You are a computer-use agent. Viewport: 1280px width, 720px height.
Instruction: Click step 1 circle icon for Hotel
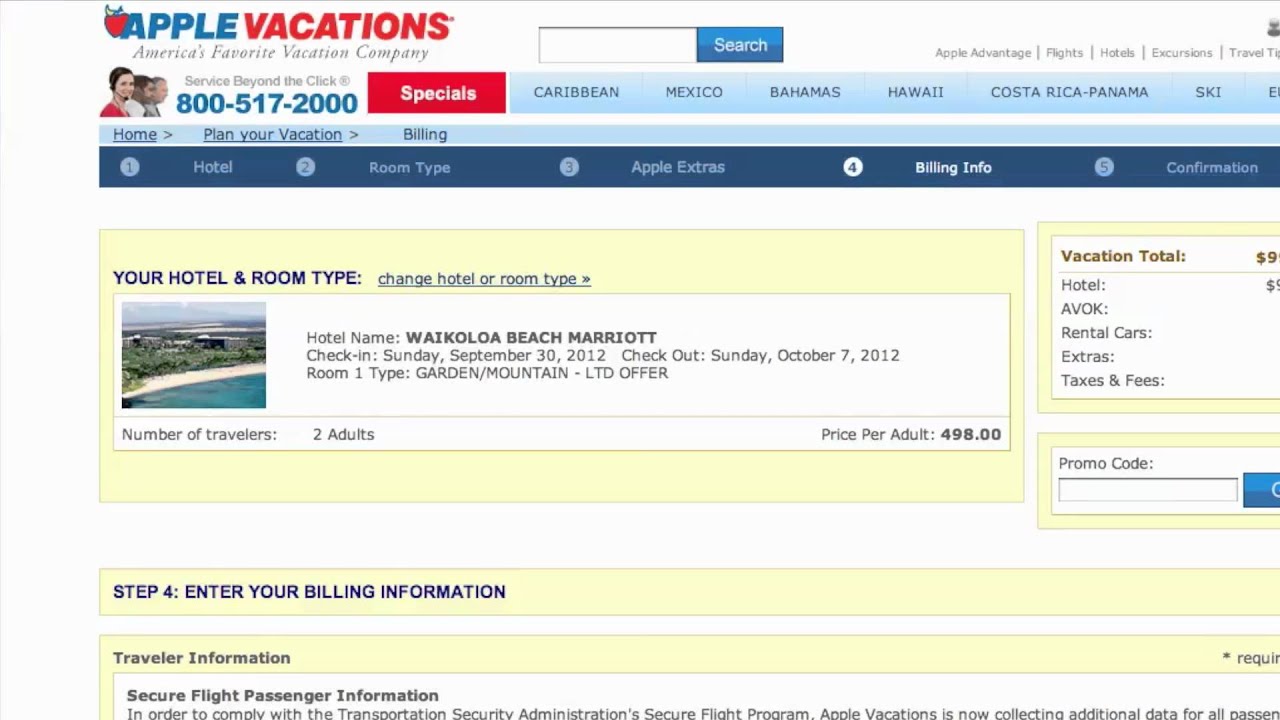130,167
